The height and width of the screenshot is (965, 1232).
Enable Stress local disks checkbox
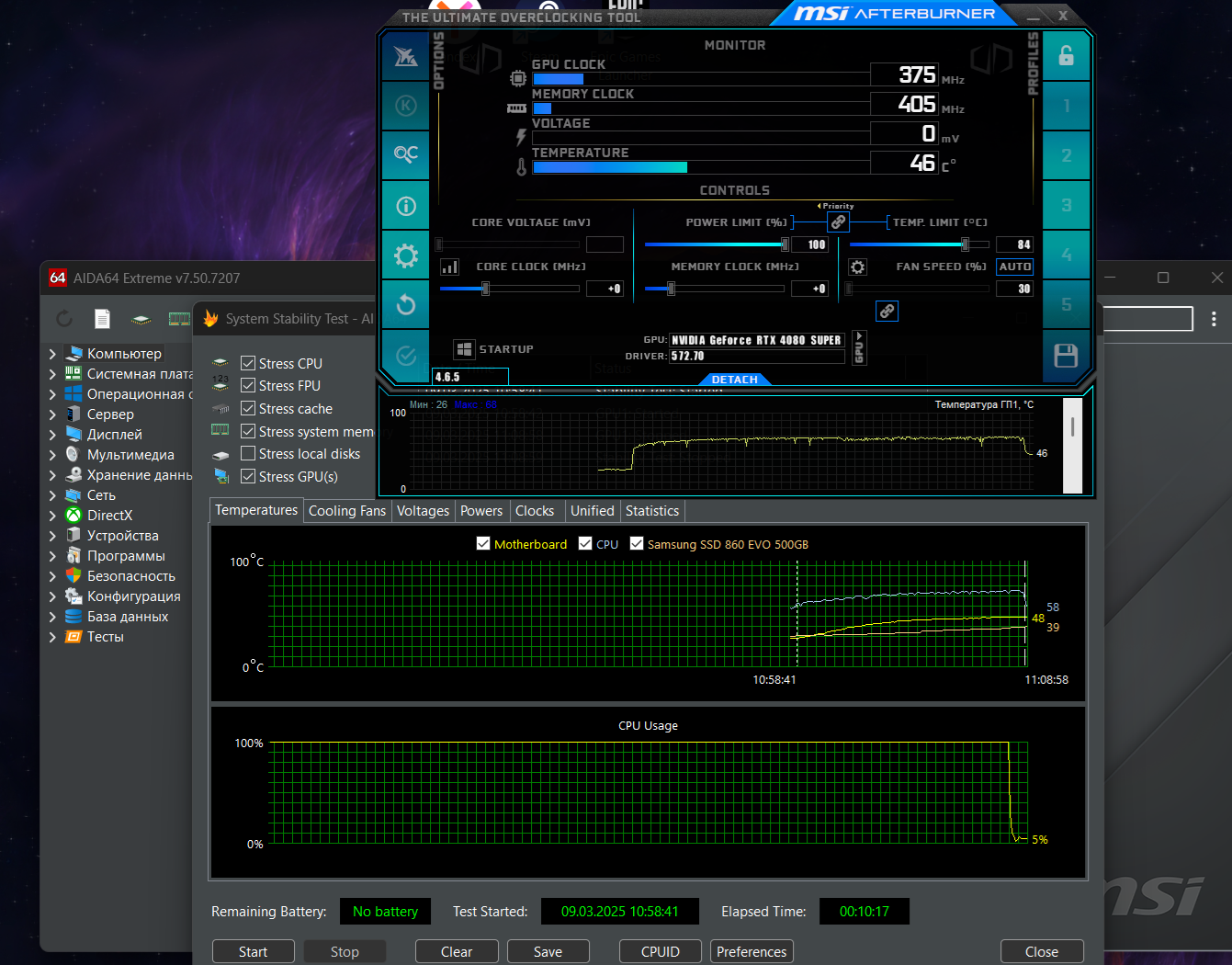[248, 453]
